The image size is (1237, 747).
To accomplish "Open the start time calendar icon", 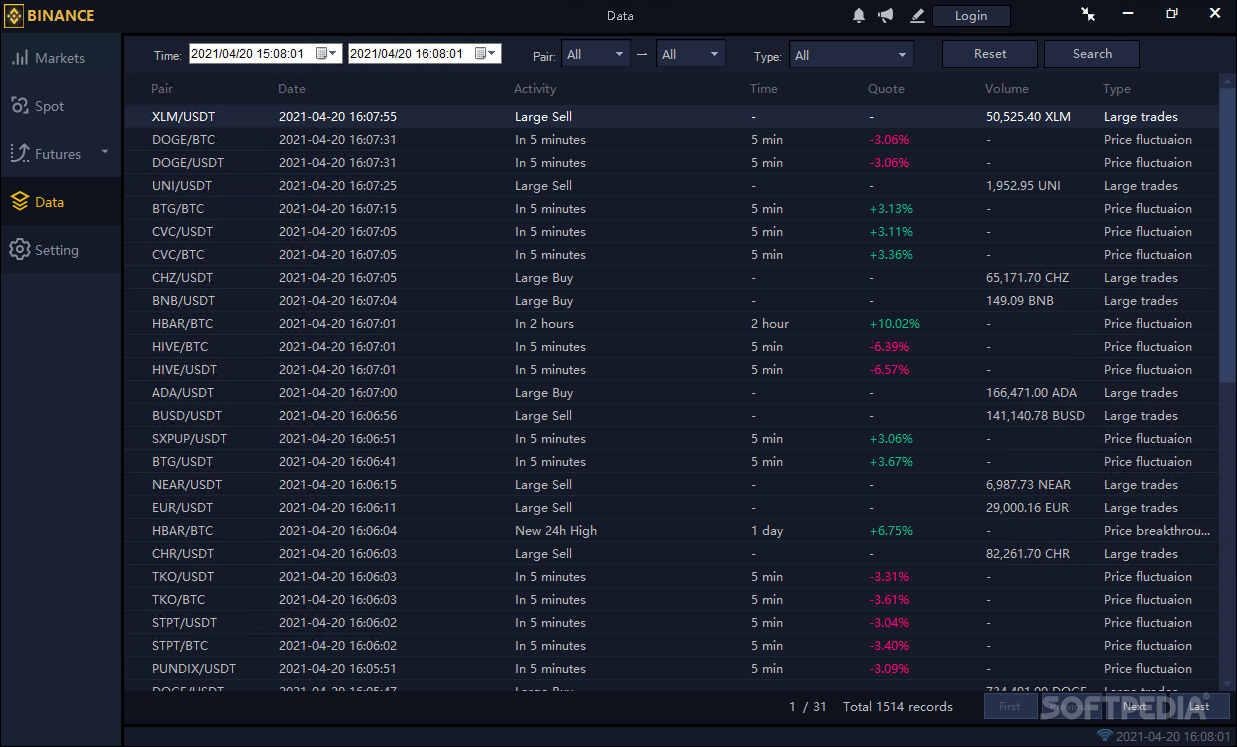I will click(322, 53).
